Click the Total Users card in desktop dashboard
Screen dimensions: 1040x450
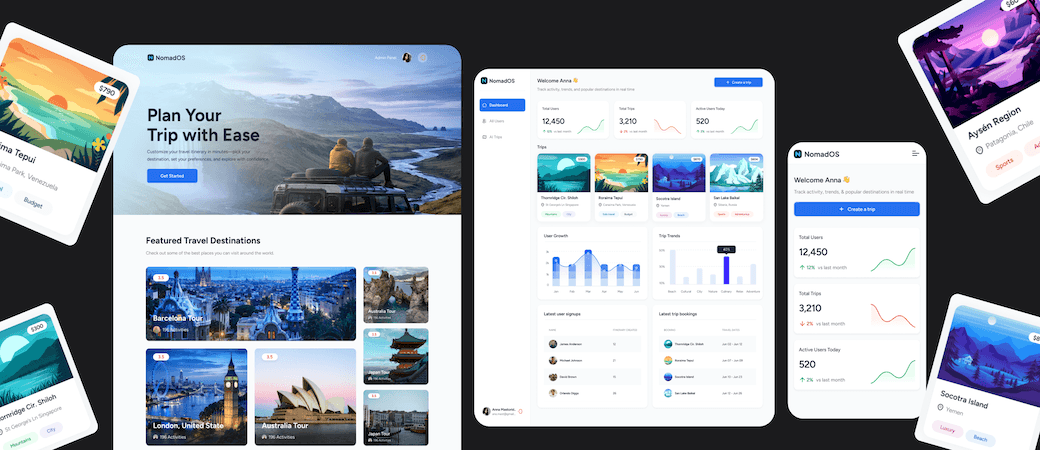point(573,120)
